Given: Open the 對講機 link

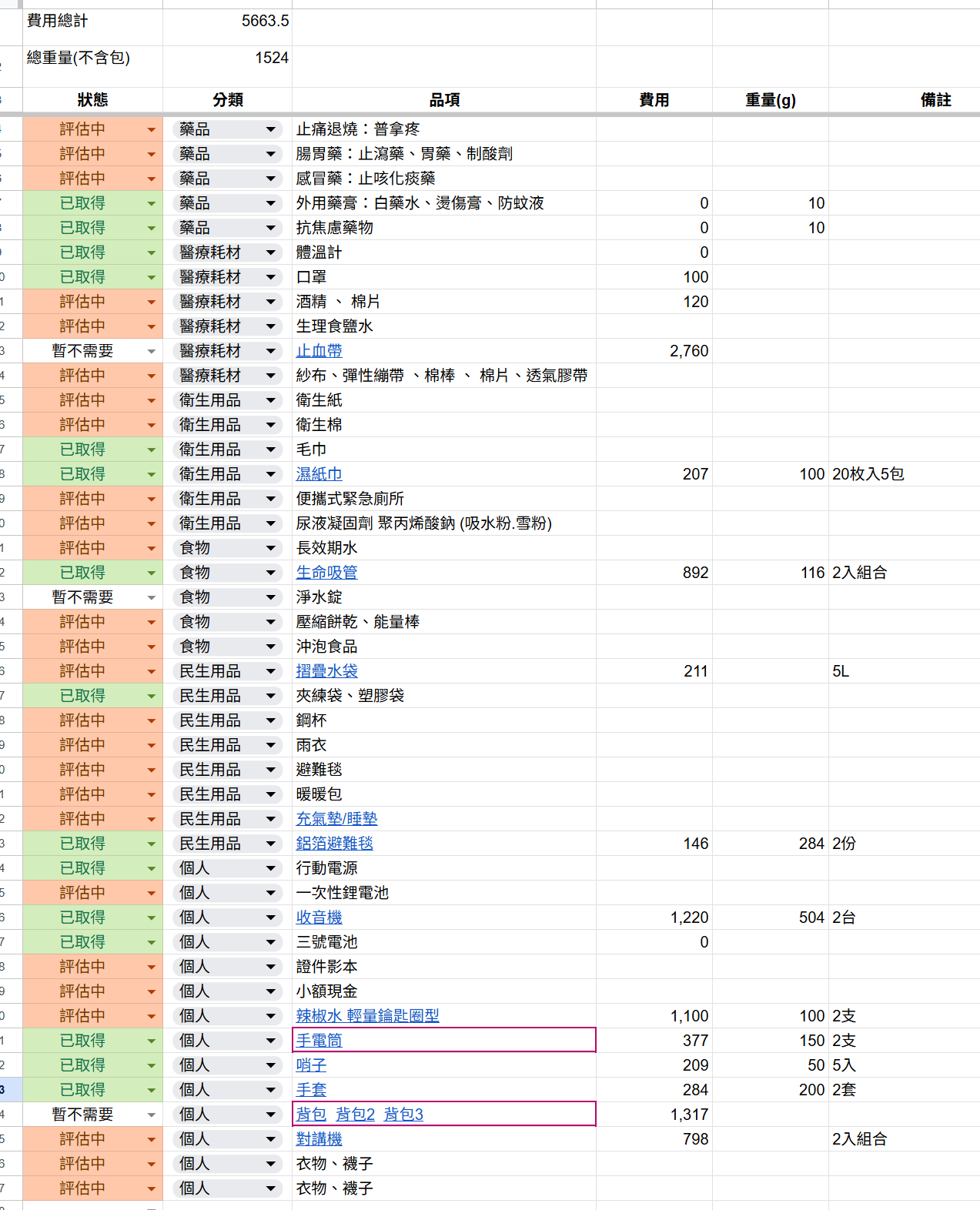Looking at the screenshot, I should point(319,1139).
